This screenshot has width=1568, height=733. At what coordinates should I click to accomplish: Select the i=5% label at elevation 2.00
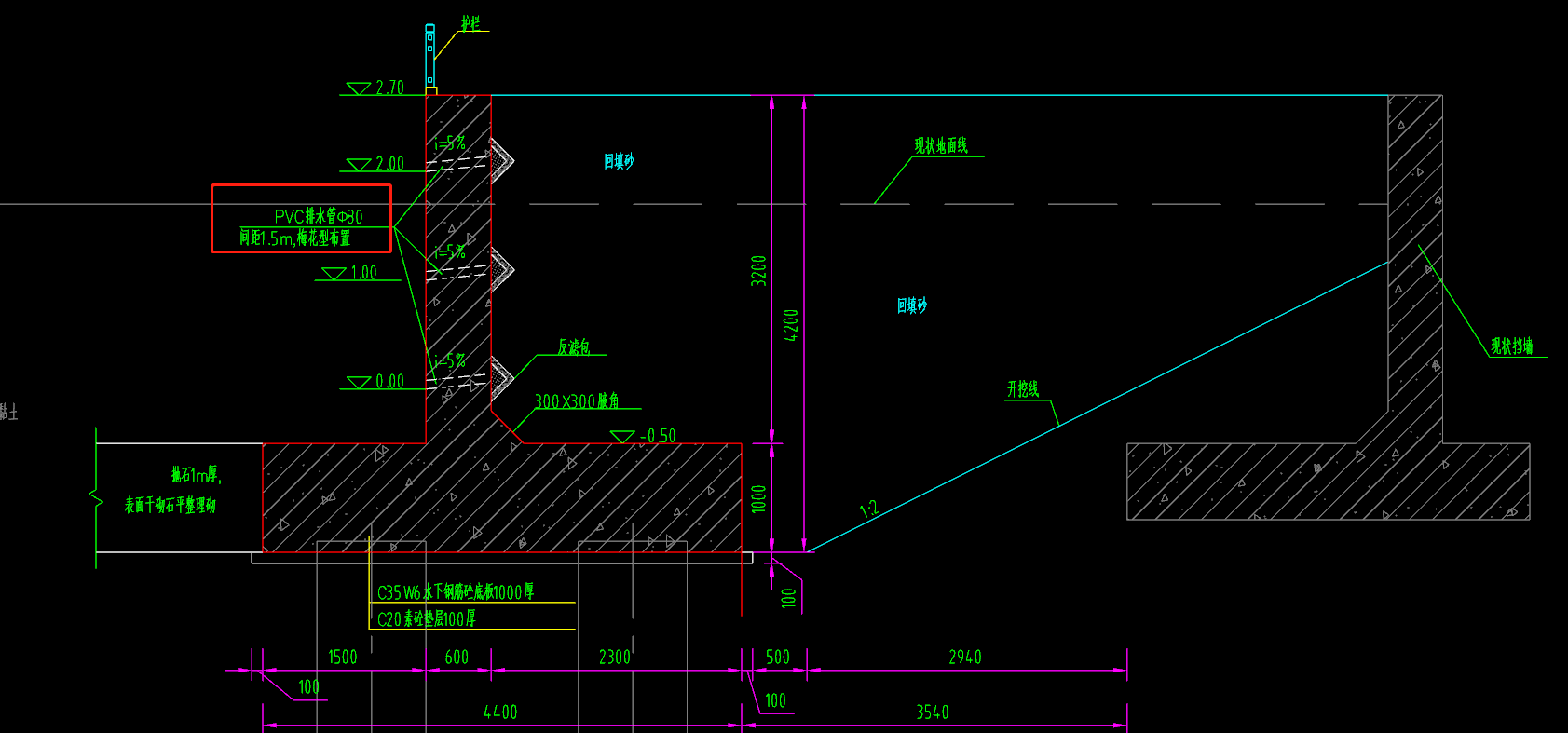(450, 143)
